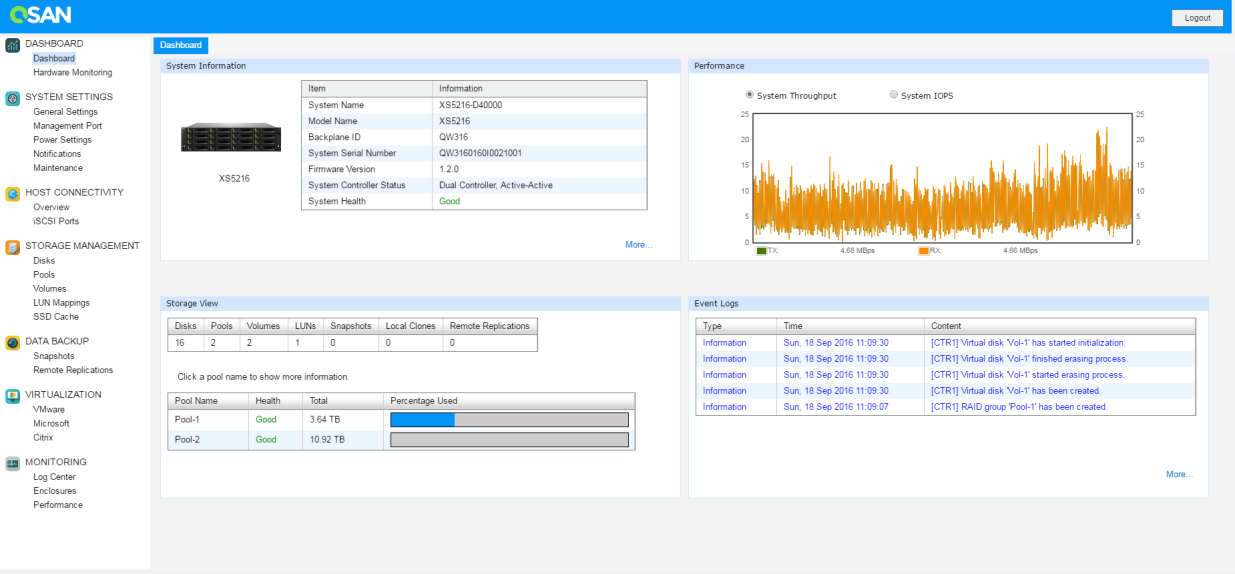
Task: Click Pool-1 pool name
Action: pos(187,420)
